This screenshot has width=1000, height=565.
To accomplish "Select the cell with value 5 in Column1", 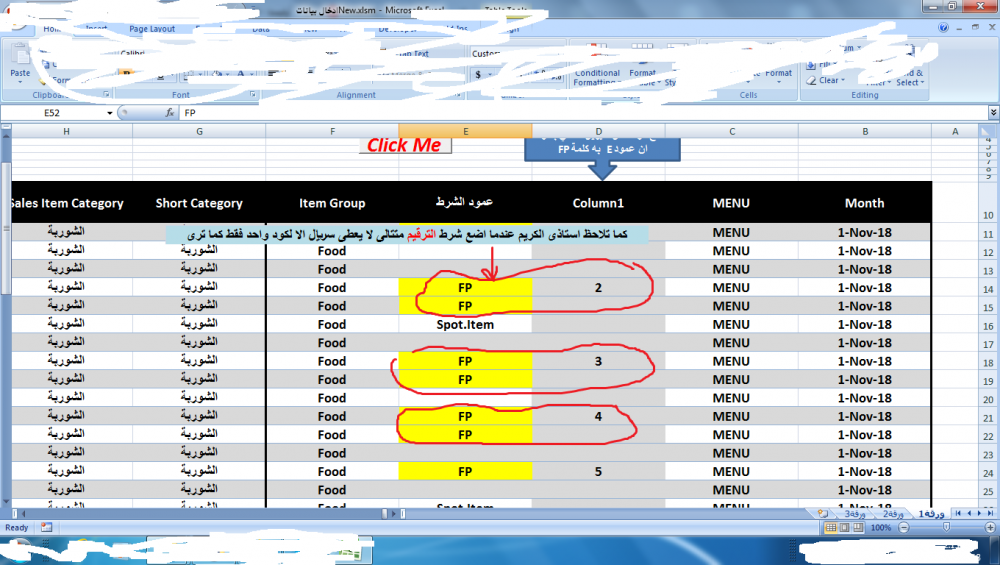I will point(598,472).
